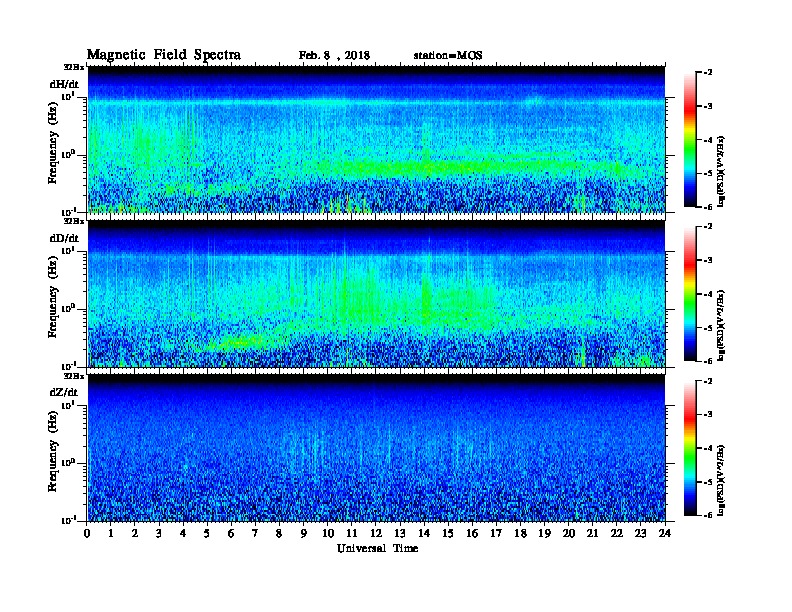
Task: Click hour '22' on the time axis
Action: (x=617, y=534)
